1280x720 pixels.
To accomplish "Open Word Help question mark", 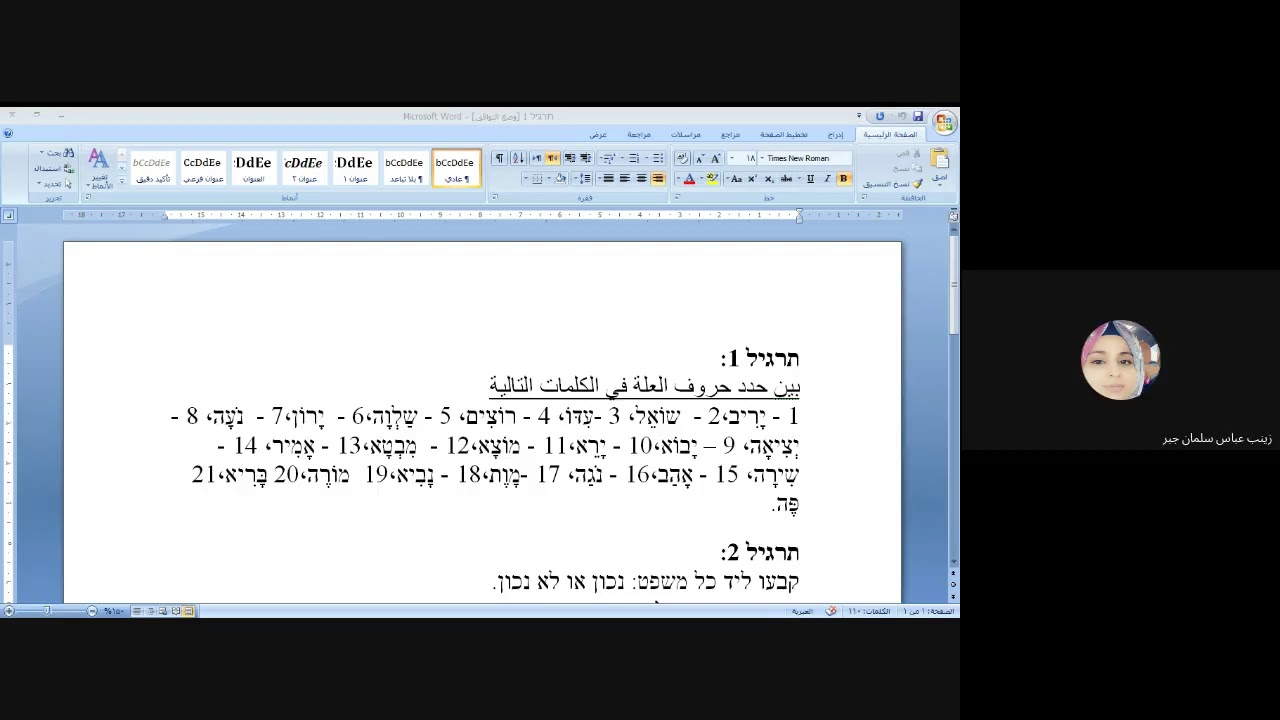I will pyautogui.click(x=8, y=134).
